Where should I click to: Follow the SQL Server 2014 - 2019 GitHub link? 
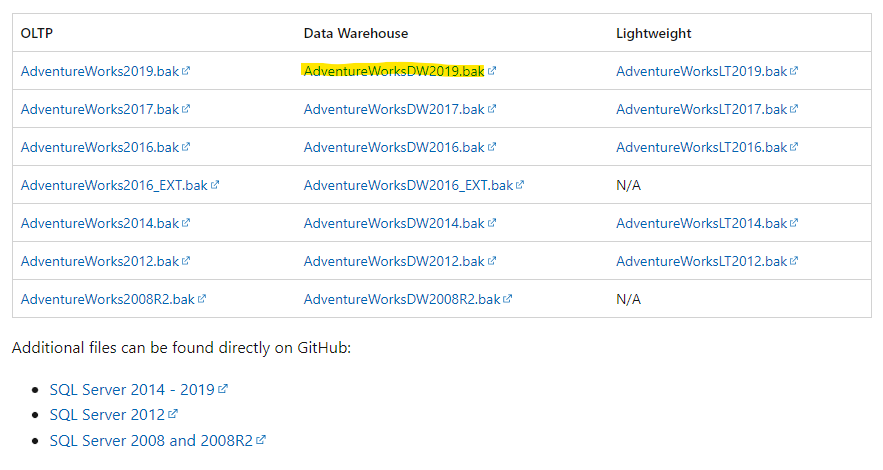point(132,390)
